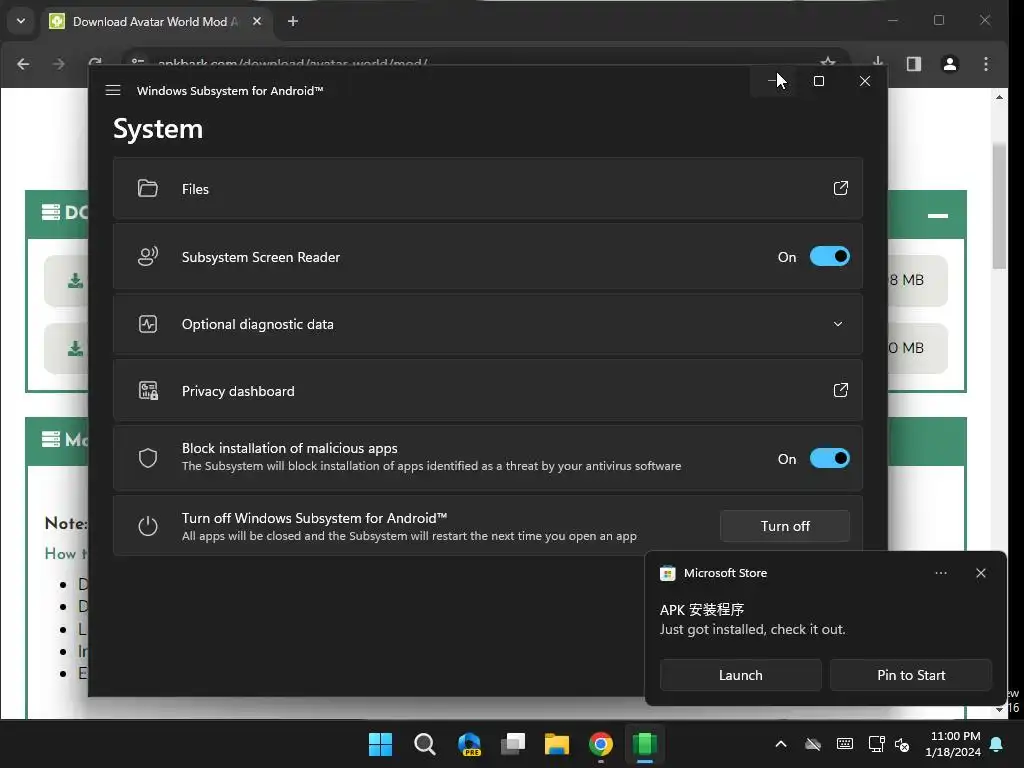Open the clock showing 11:00 PM
Screen dimensions: 1024x768
click(953, 744)
